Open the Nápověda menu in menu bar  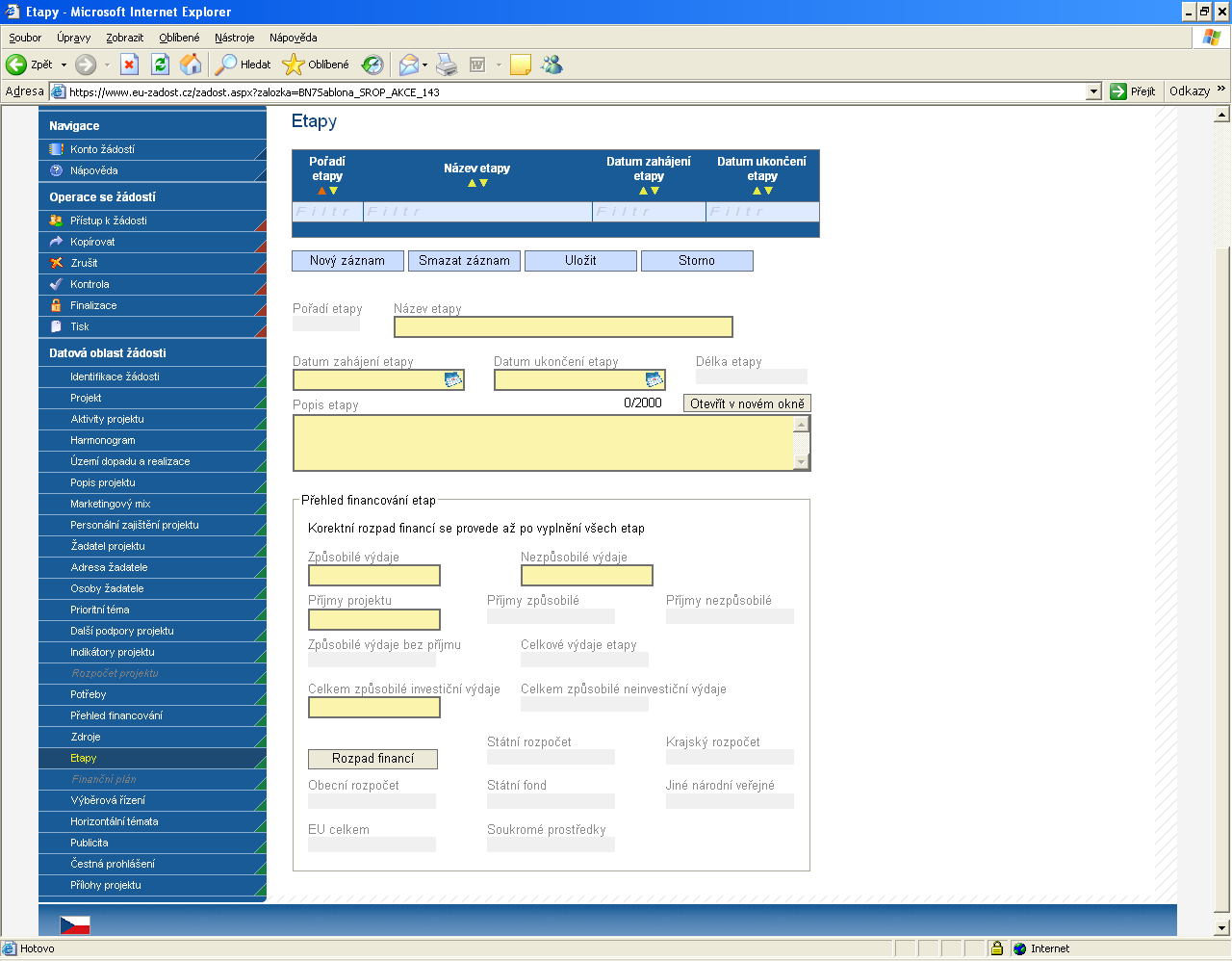(294, 38)
